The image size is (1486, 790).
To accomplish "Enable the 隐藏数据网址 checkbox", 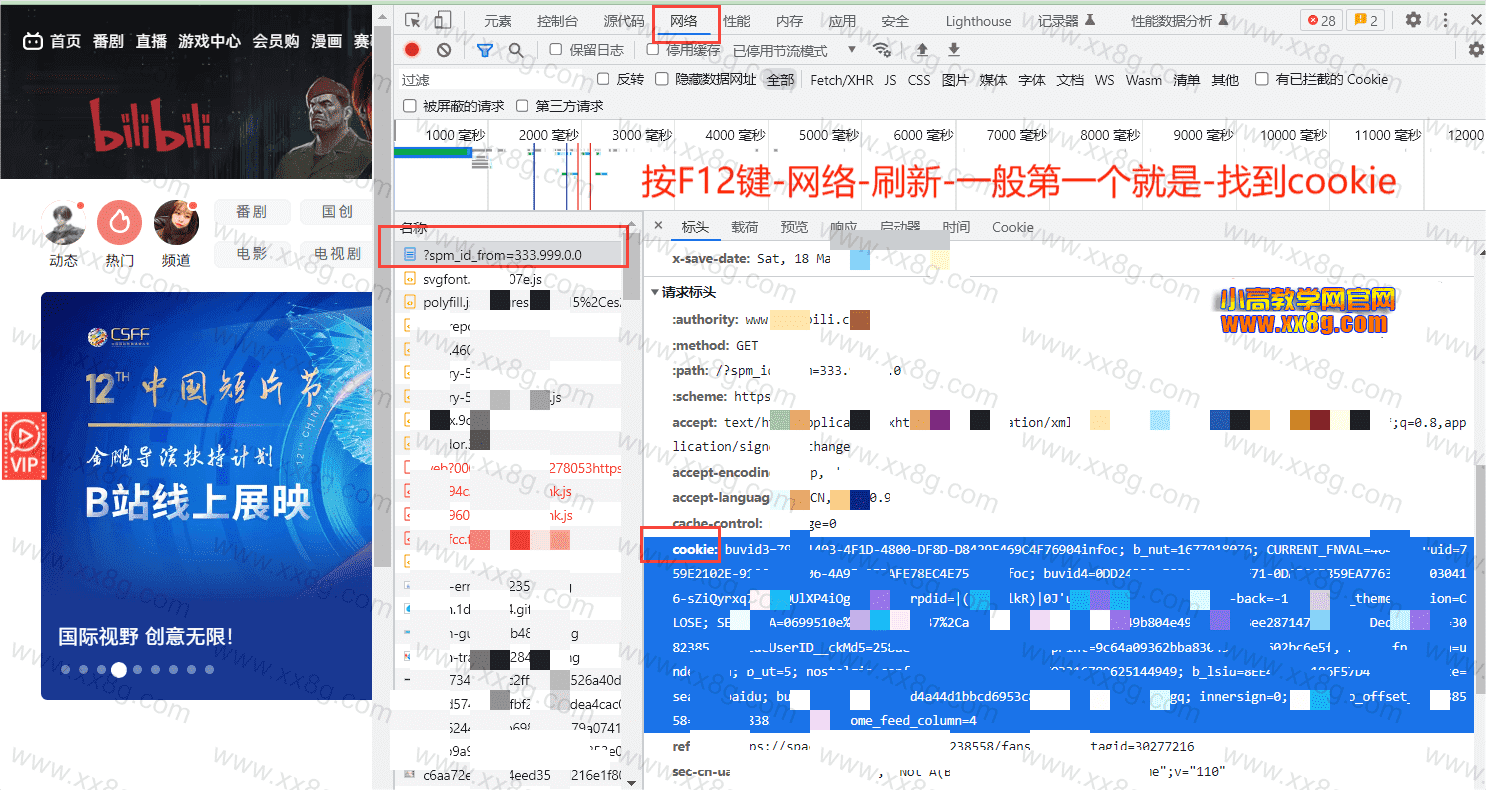I will [x=662, y=79].
